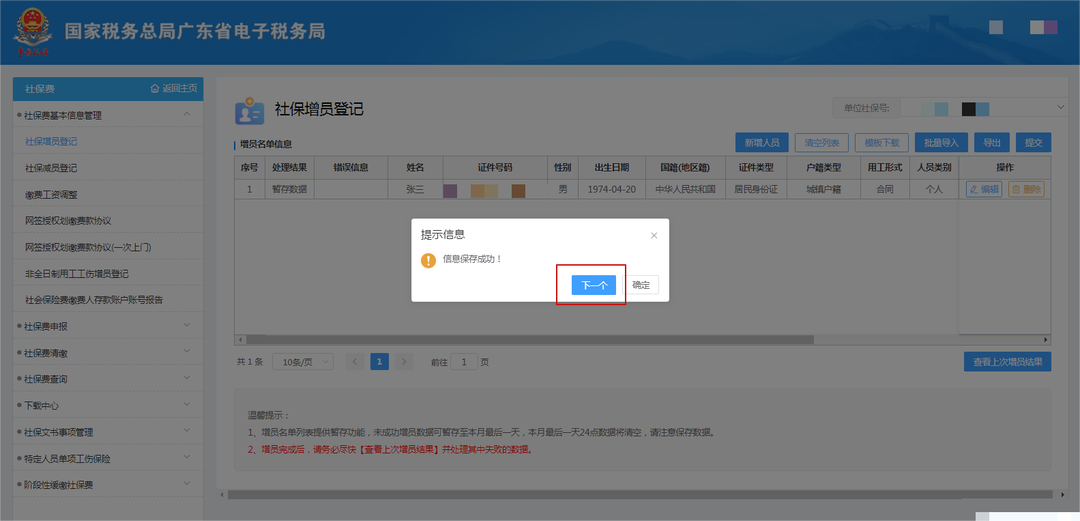Click the 批量导入 button
The width and height of the screenshot is (1080, 521).
(942, 143)
